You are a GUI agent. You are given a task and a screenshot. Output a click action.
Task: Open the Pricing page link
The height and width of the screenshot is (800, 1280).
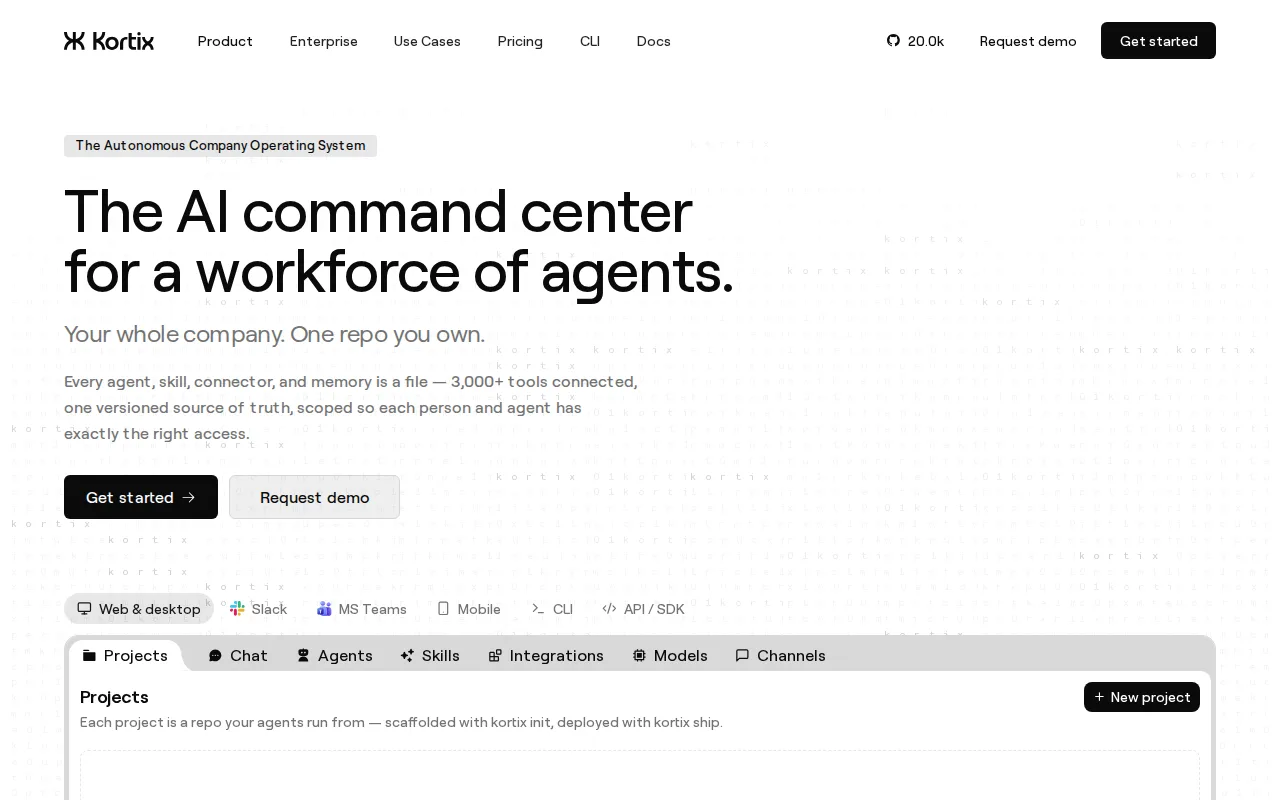pyautogui.click(x=520, y=41)
